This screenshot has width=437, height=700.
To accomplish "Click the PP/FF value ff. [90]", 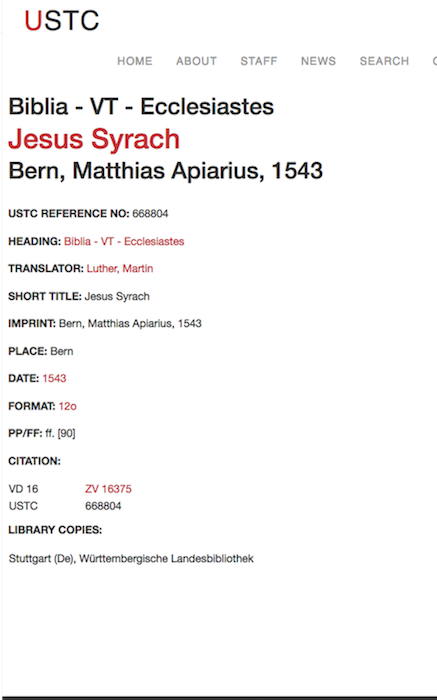I will (x=60, y=433).
